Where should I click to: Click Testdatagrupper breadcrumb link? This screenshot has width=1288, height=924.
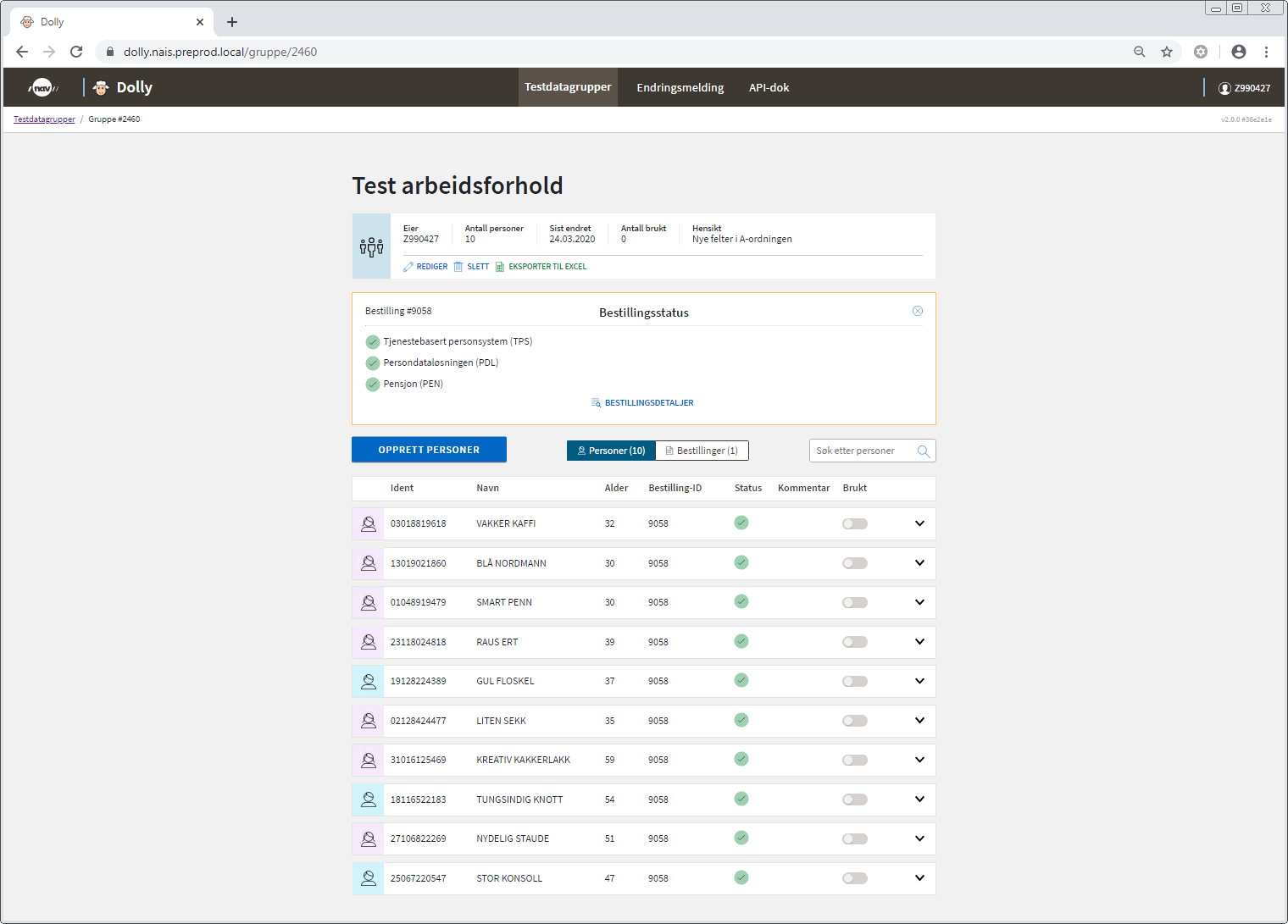coord(44,119)
